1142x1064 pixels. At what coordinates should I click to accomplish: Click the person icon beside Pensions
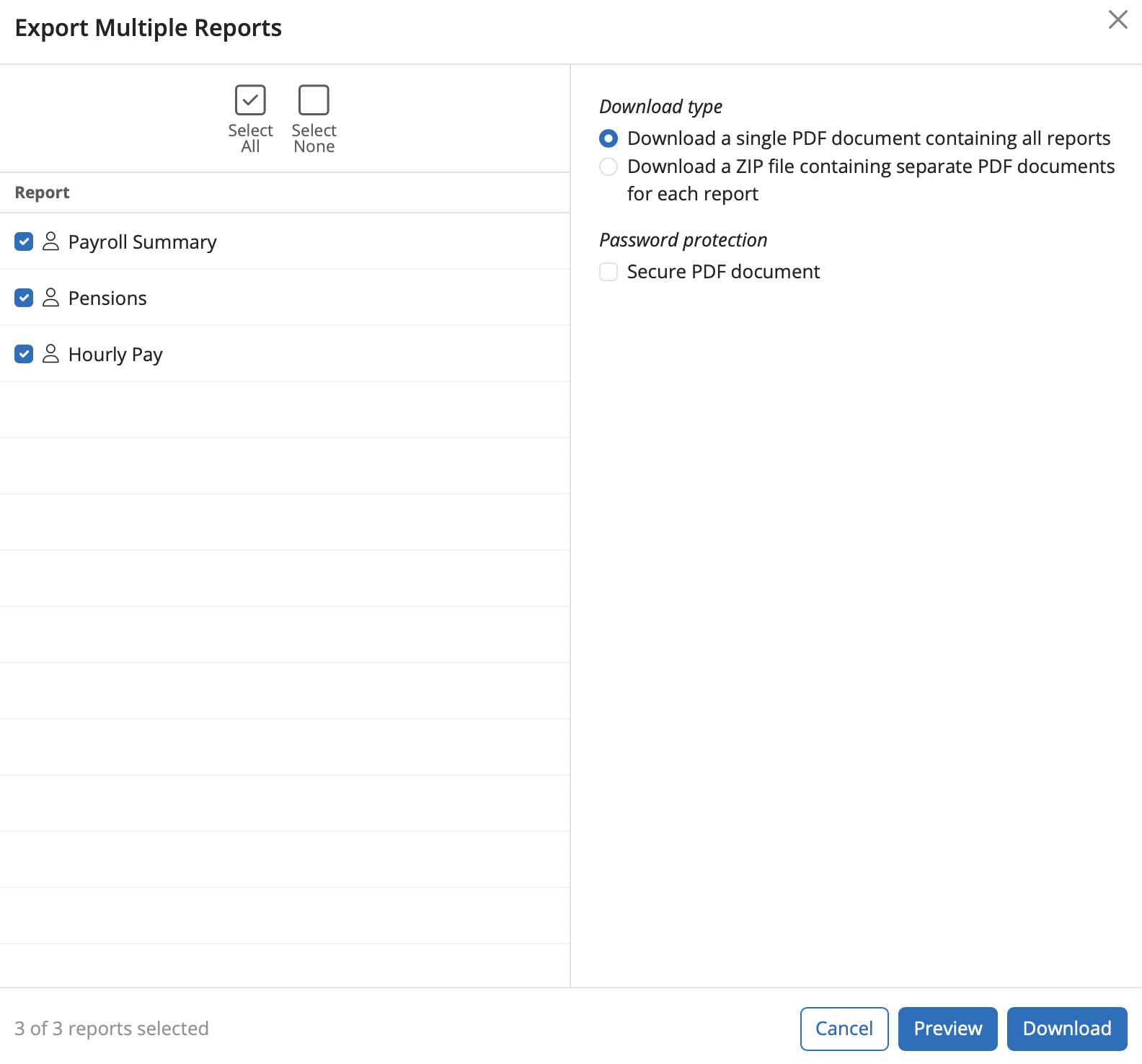[x=50, y=298]
